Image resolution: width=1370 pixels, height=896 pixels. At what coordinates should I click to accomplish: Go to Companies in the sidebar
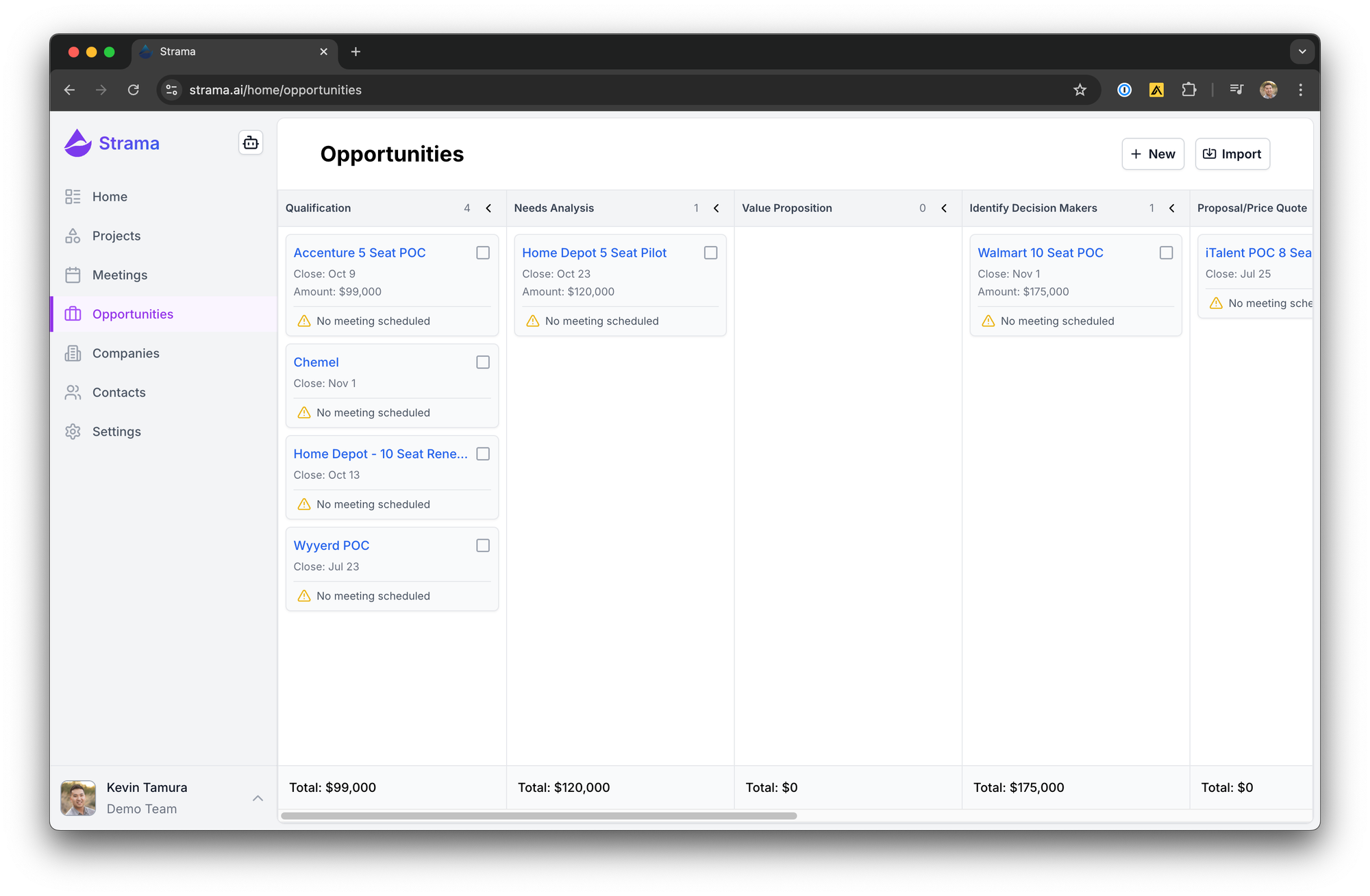coord(125,353)
